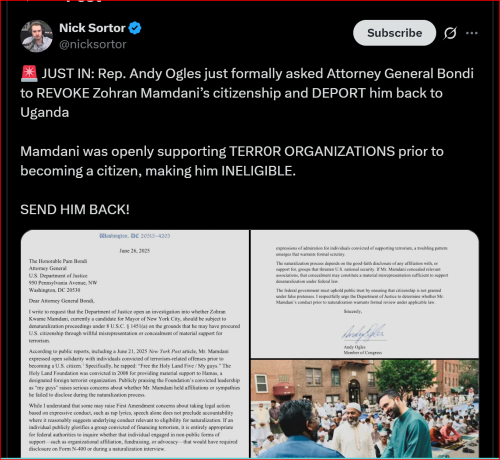The height and width of the screenshot is (460, 500).
Task: Click the "SEND HIM BACK!" text line
Action: [75, 210]
